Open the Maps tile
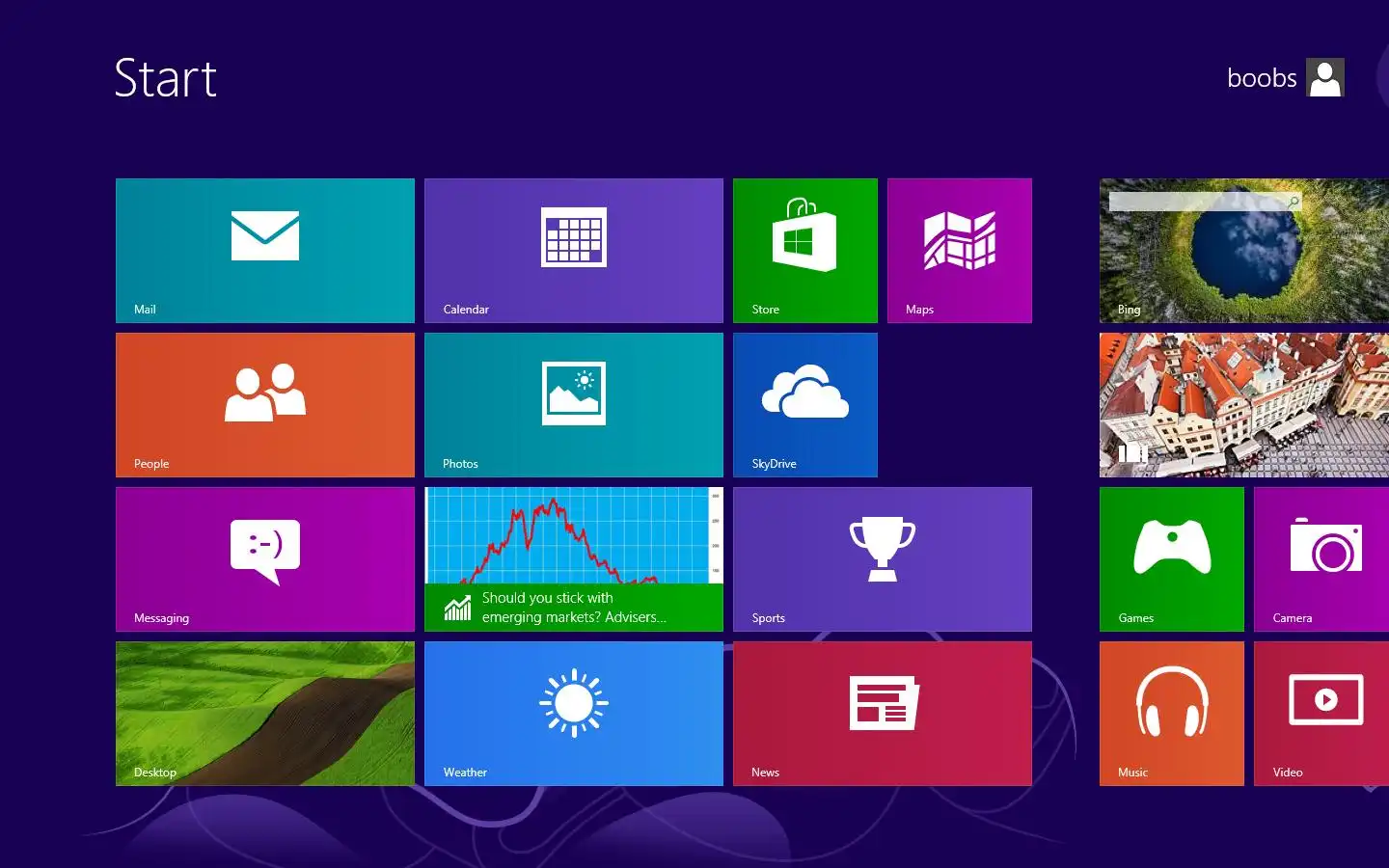This screenshot has height=868, width=1389. (x=960, y=251)
